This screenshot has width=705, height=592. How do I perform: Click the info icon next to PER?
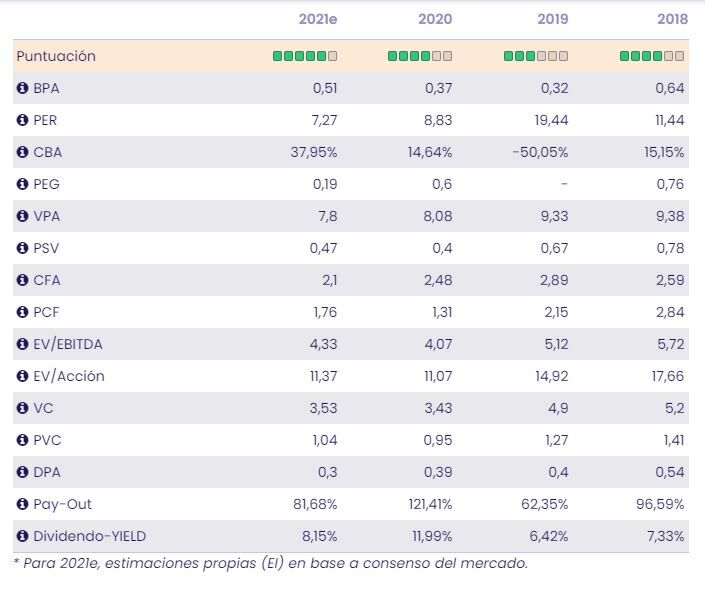pos(23,120)
